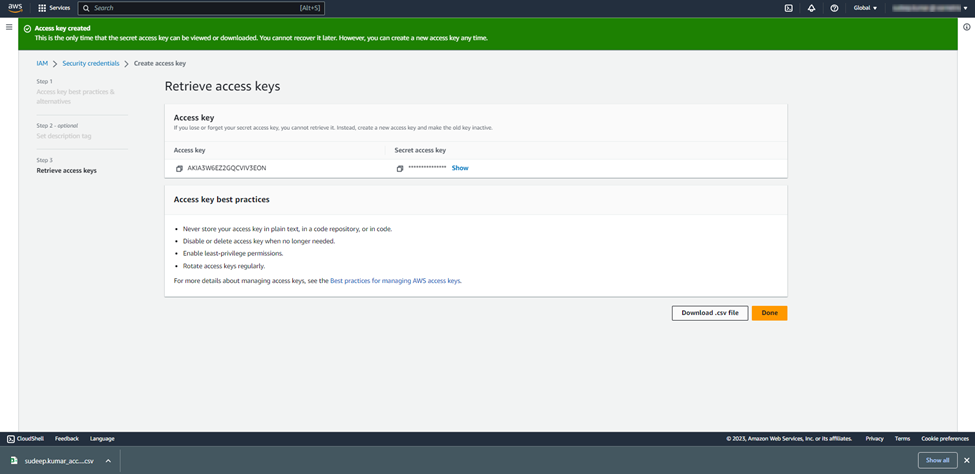The image size is (975, 474).
Task: Click Step 3 Retrieve access keys
Action: point(67,170)
